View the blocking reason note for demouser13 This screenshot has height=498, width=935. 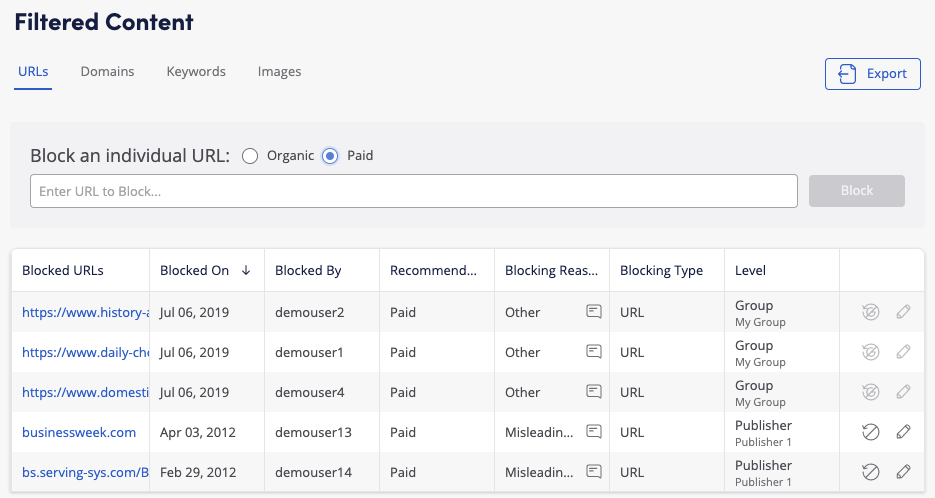coord(594,432)
